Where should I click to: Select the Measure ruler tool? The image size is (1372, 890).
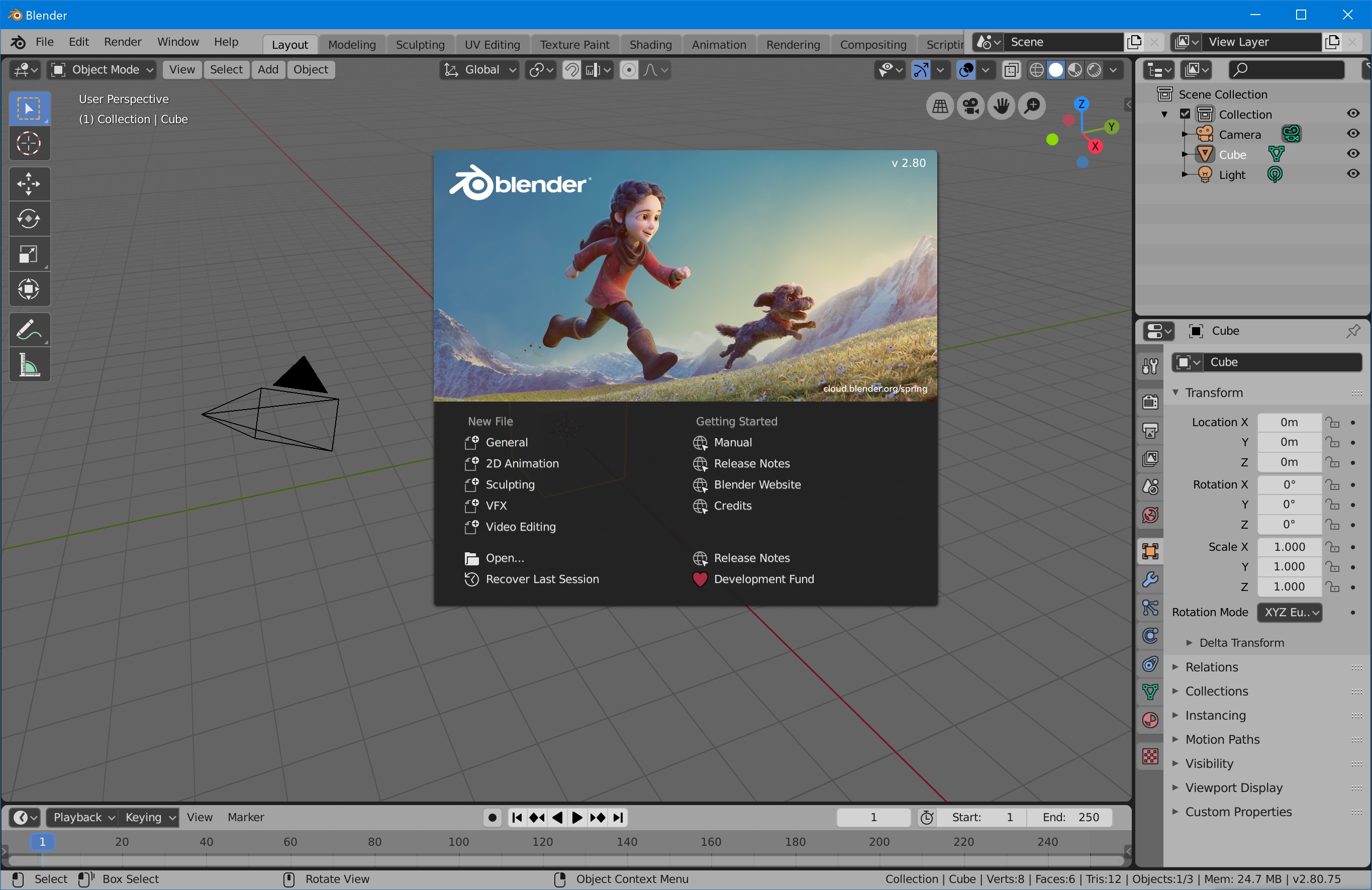(x=28, y=365)
